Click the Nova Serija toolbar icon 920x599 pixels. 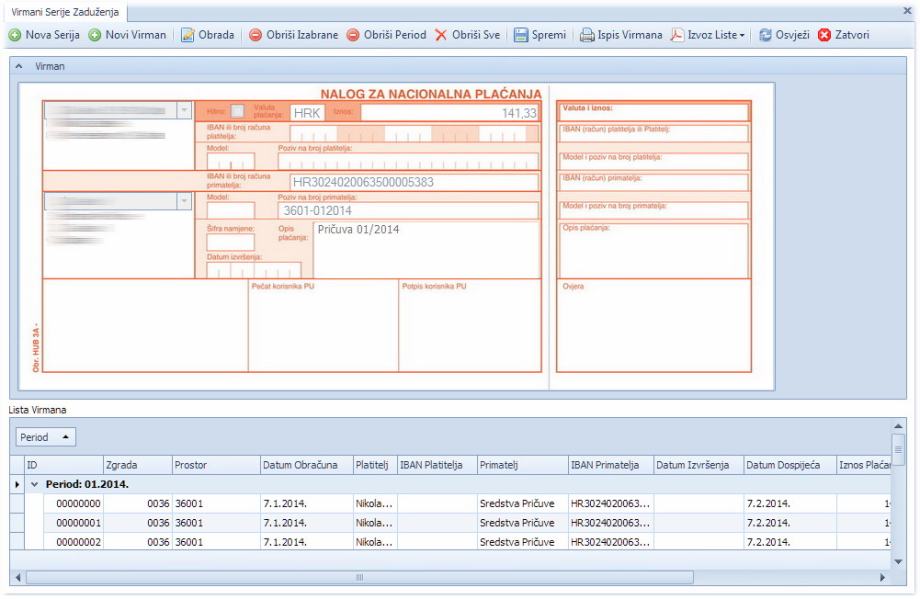[x=16, y=35]
